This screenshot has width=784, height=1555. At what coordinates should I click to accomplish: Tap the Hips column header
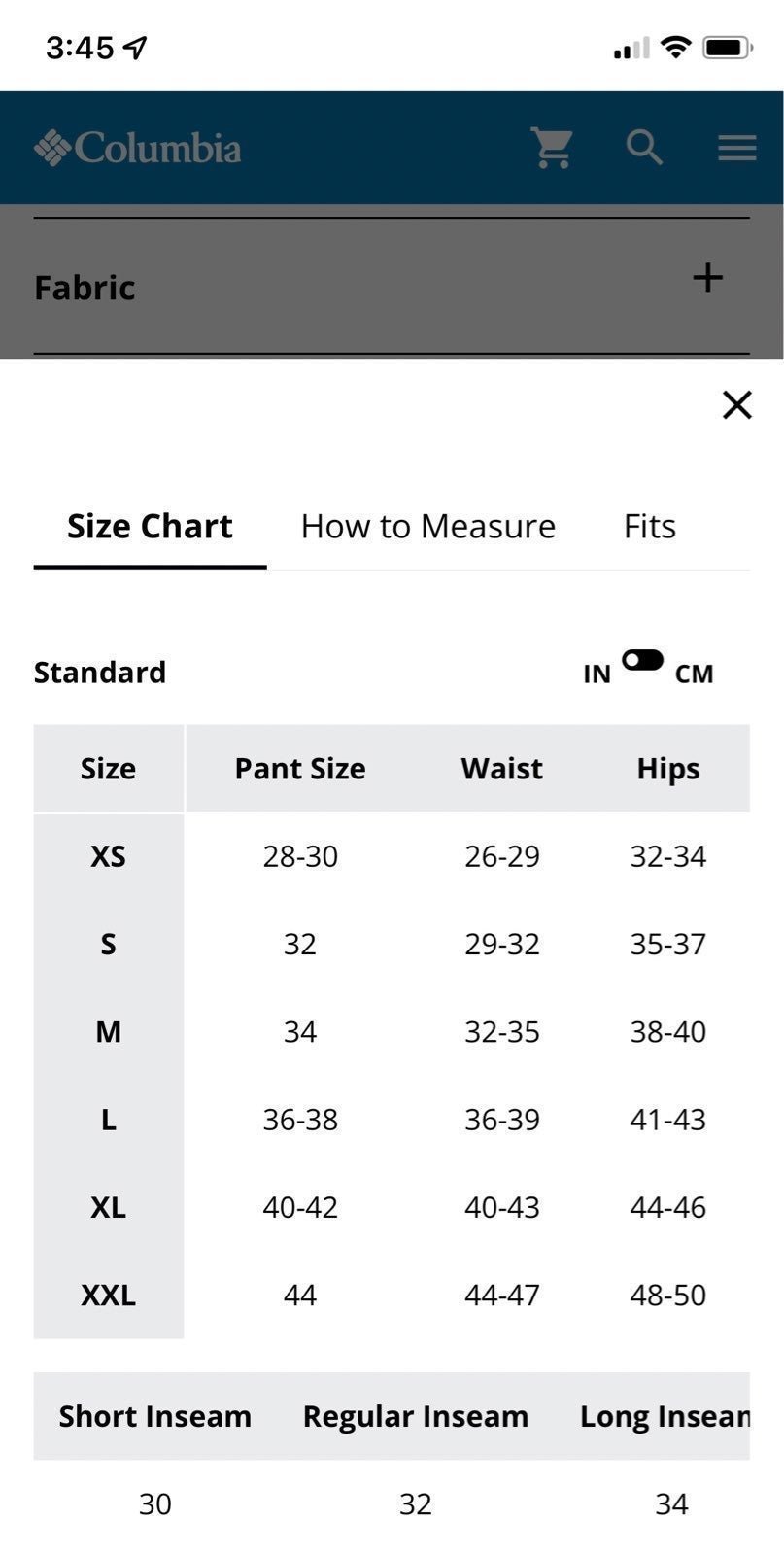coord(668,769)
